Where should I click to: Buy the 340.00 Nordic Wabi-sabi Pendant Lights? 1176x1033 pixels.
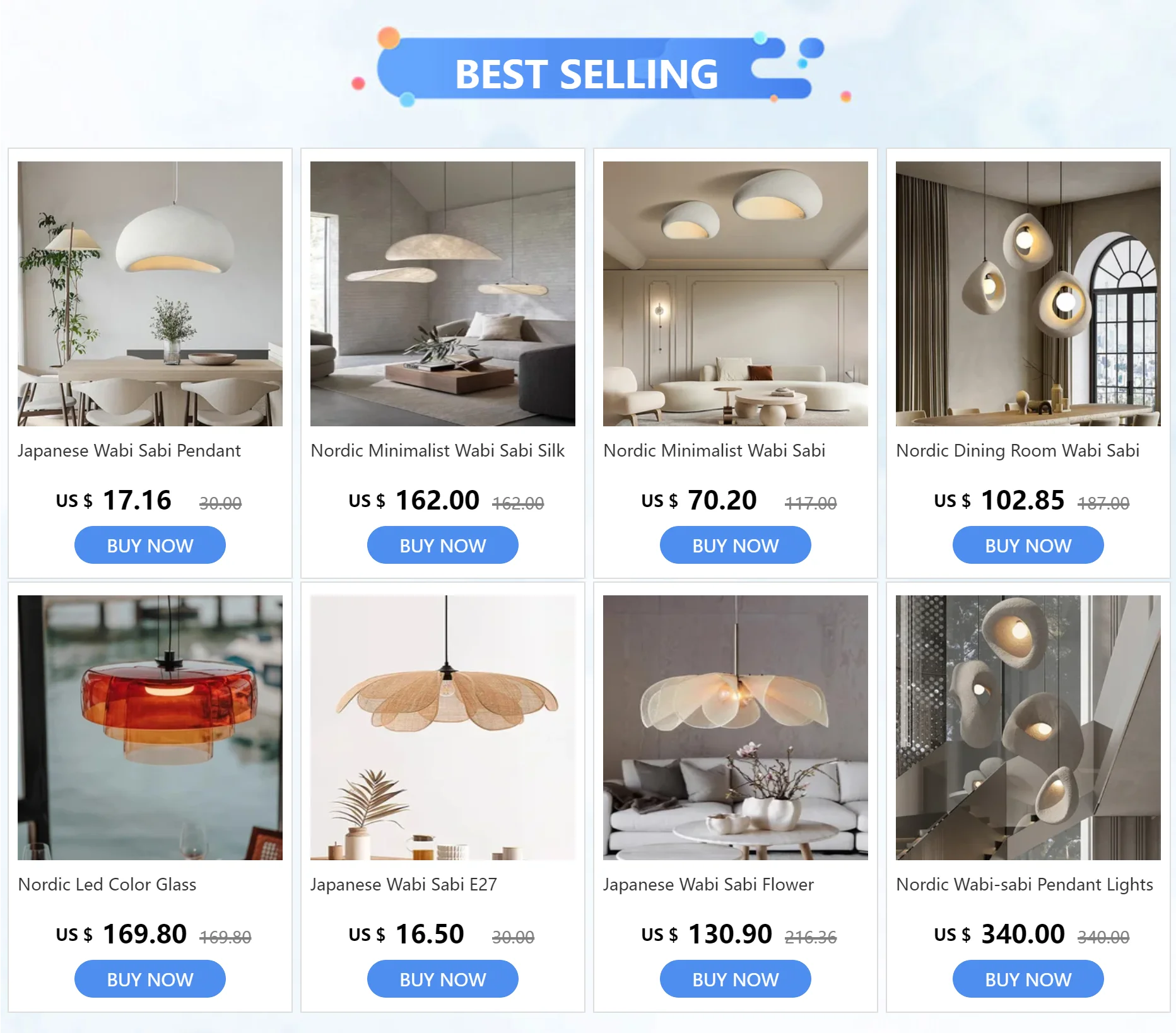(x=1028, y=979)
